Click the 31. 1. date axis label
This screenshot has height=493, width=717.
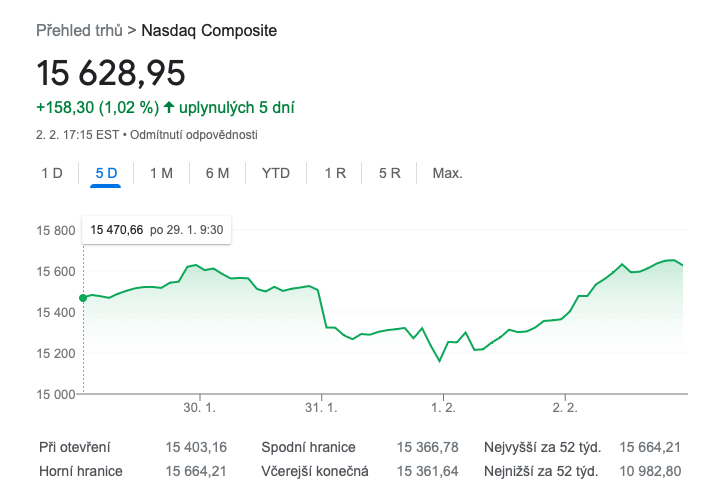coord(321,407)
